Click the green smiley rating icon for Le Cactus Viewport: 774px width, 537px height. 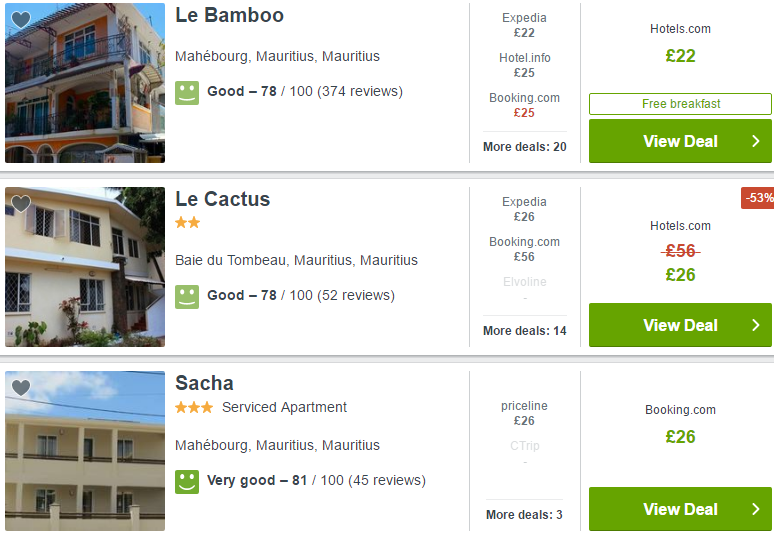pos(187,297)
